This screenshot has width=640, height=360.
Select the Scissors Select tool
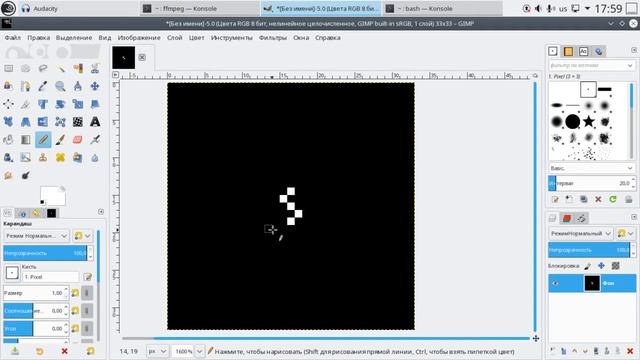95,69
